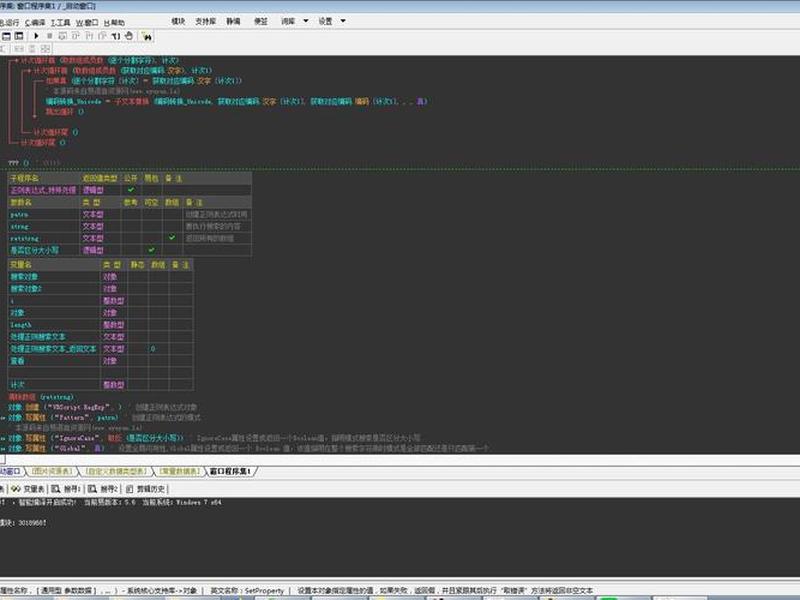The height and width of the screenshot is (600, 800).
Task: Select the 计次 variable row
Action: click(x=101, y=385)
